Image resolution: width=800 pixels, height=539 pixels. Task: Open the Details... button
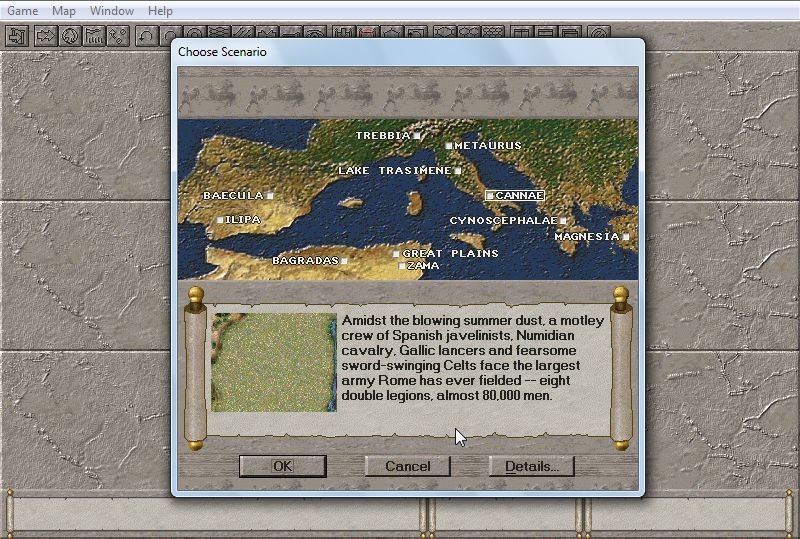(532, 466)
